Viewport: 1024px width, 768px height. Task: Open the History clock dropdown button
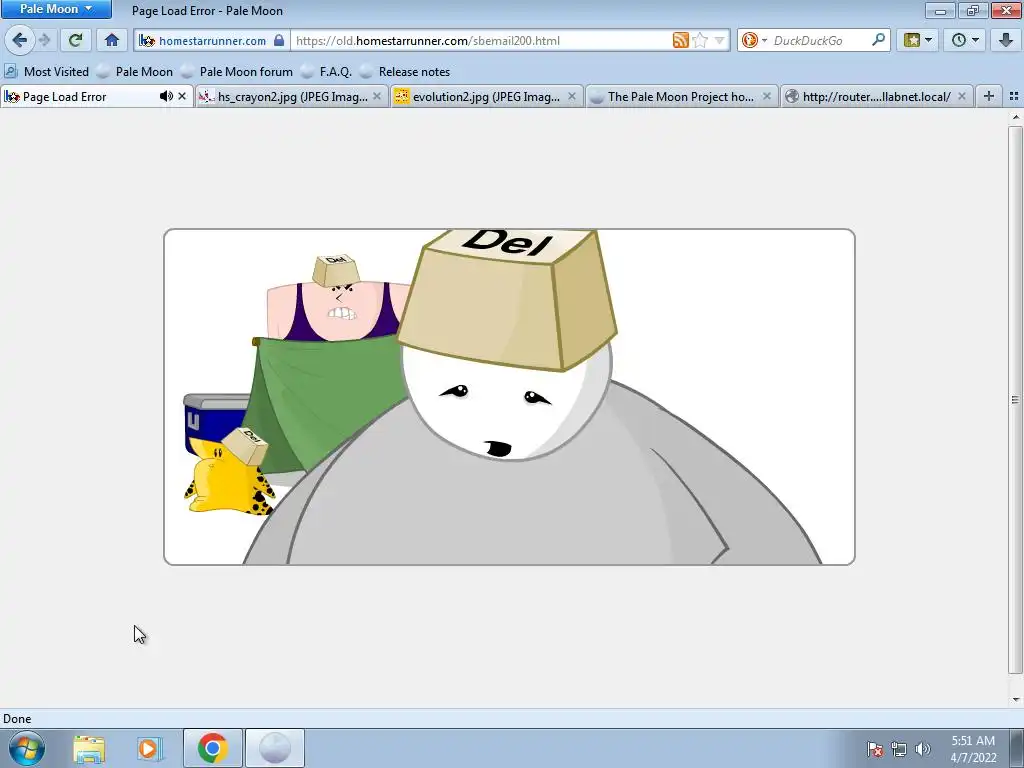(965, 40)
